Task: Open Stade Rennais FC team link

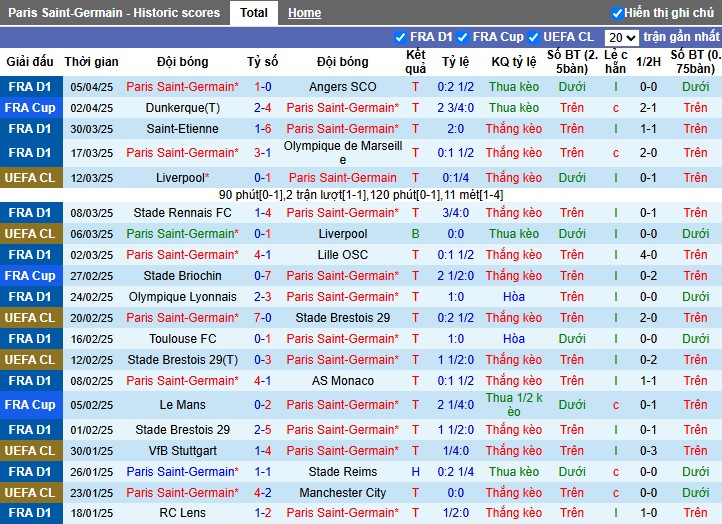Action: 182,213
